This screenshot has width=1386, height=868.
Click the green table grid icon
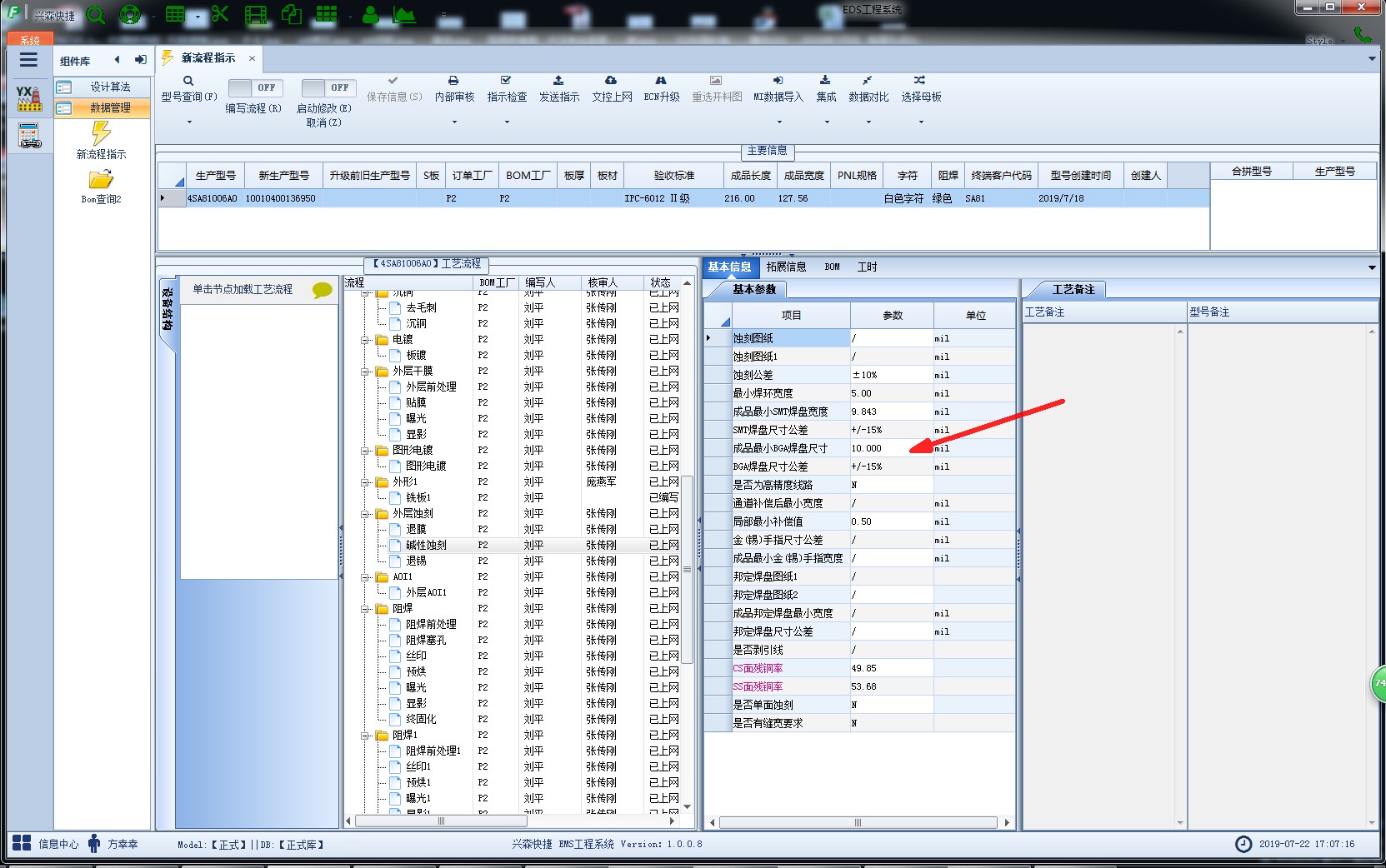click(175, 14)
